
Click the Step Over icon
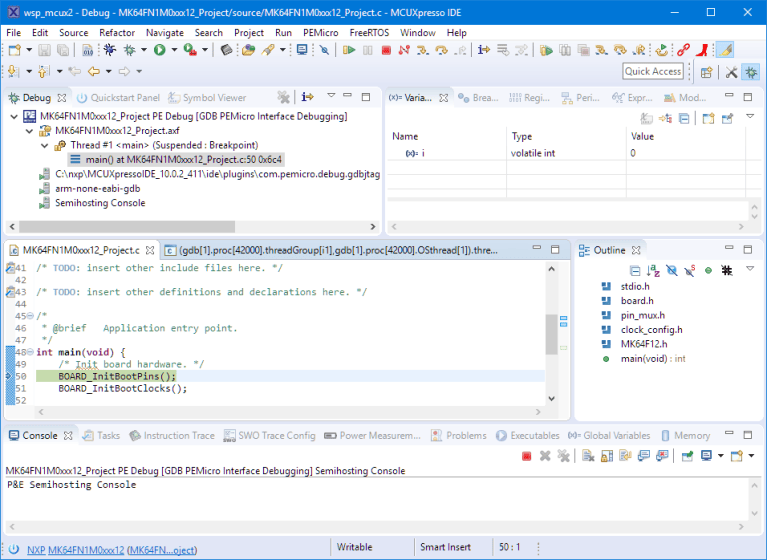click(441, 50)
